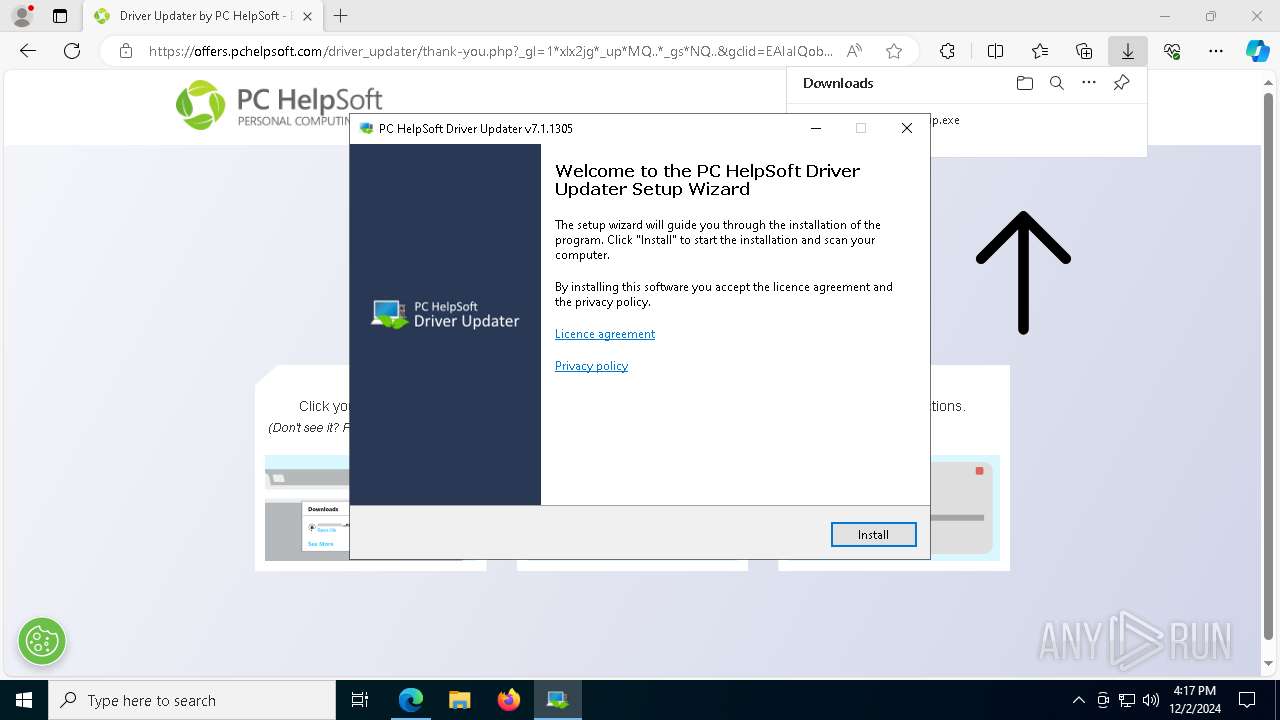The width and height of the screenshot is (1280, 720).
Task: Show hidden system tray icons
Action: tap(1078, 700)
